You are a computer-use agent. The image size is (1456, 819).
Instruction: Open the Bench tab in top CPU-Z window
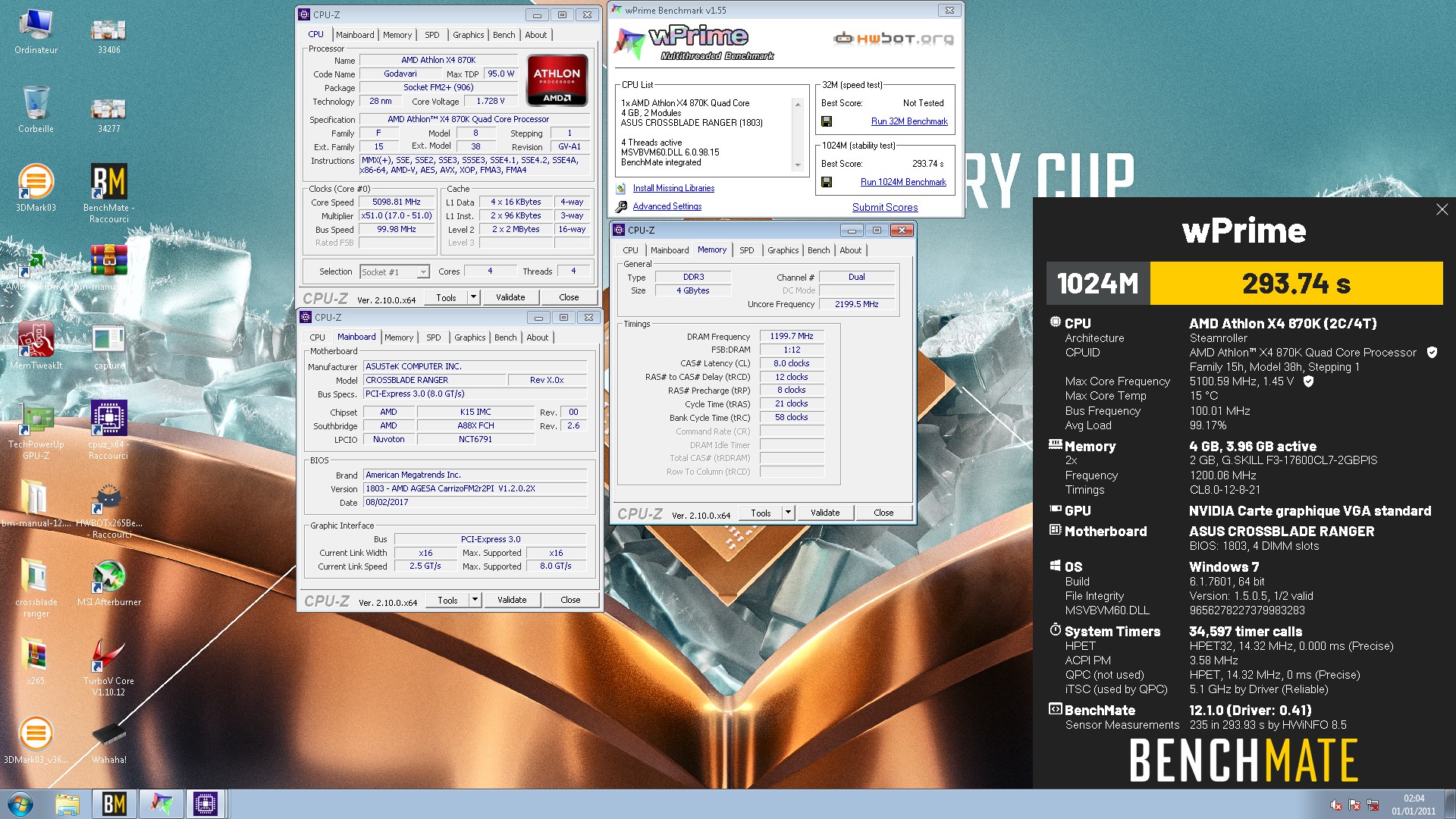(x=504, y=35)
